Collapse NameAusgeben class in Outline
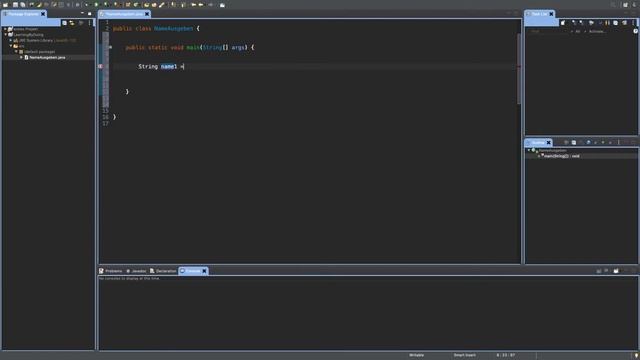 pos(529,150)
